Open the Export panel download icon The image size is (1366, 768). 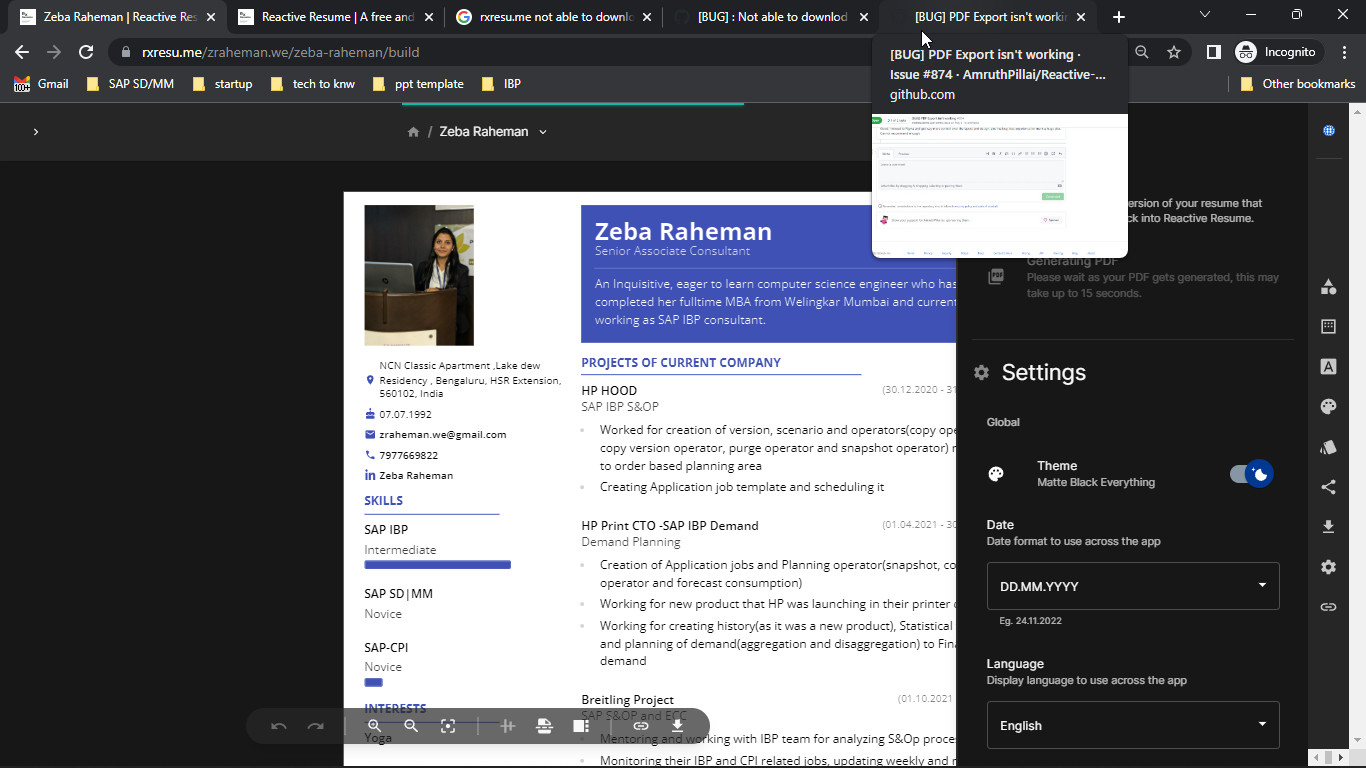pyautogui.click(x=1328, y=526)
